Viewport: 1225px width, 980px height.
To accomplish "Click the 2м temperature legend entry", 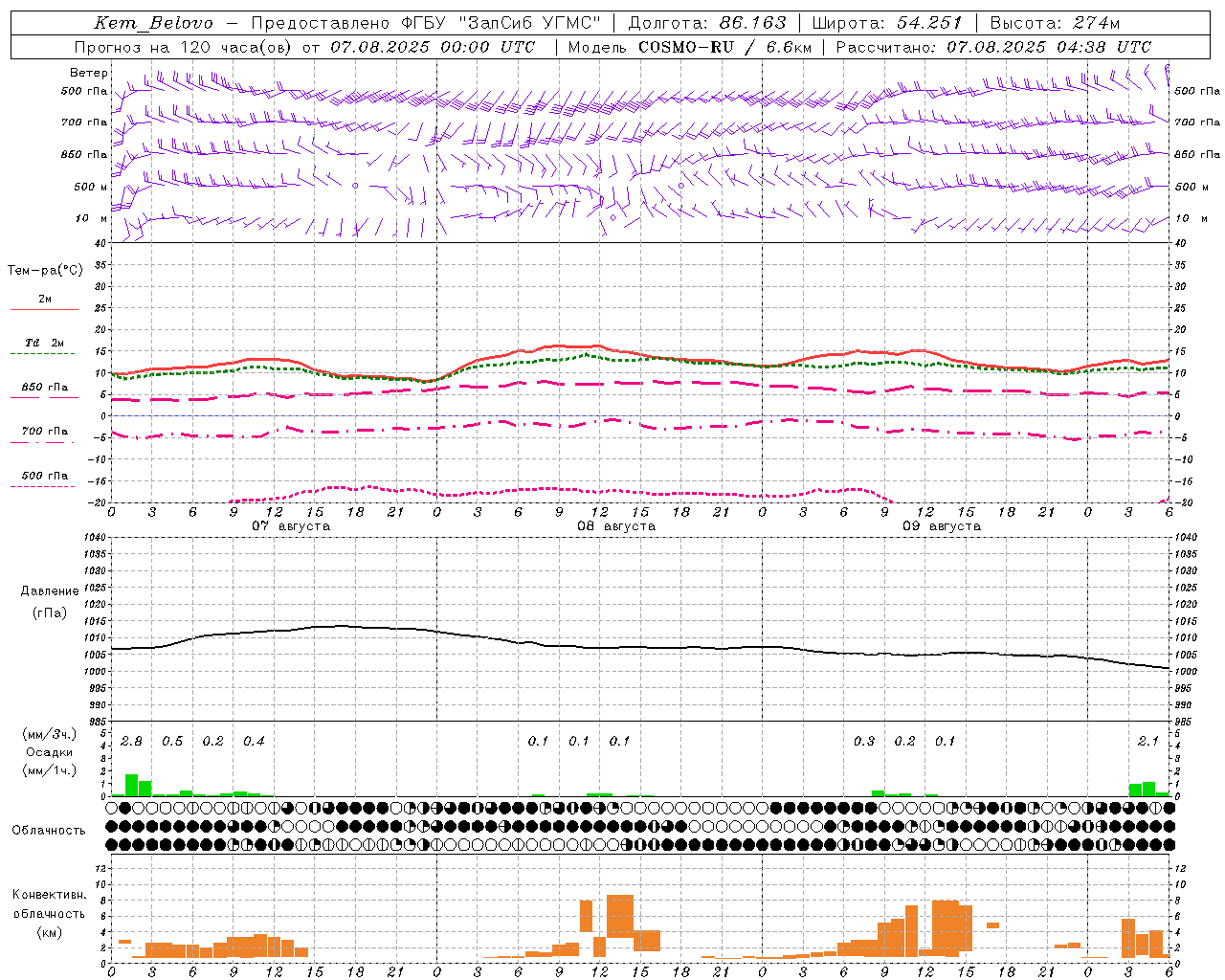I will coord(45,300).
